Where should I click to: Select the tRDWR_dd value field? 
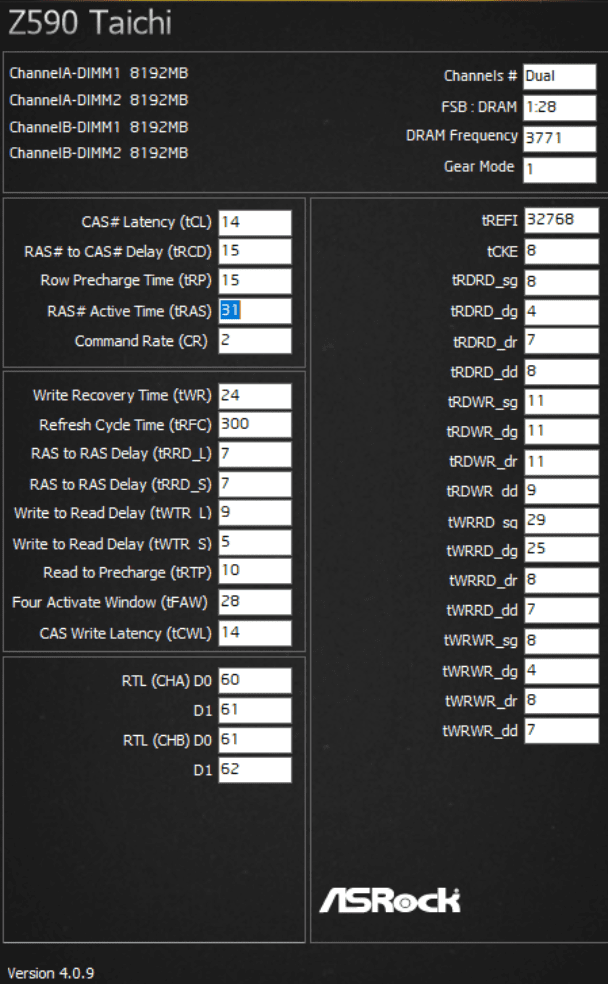click(x=562, y=491)
